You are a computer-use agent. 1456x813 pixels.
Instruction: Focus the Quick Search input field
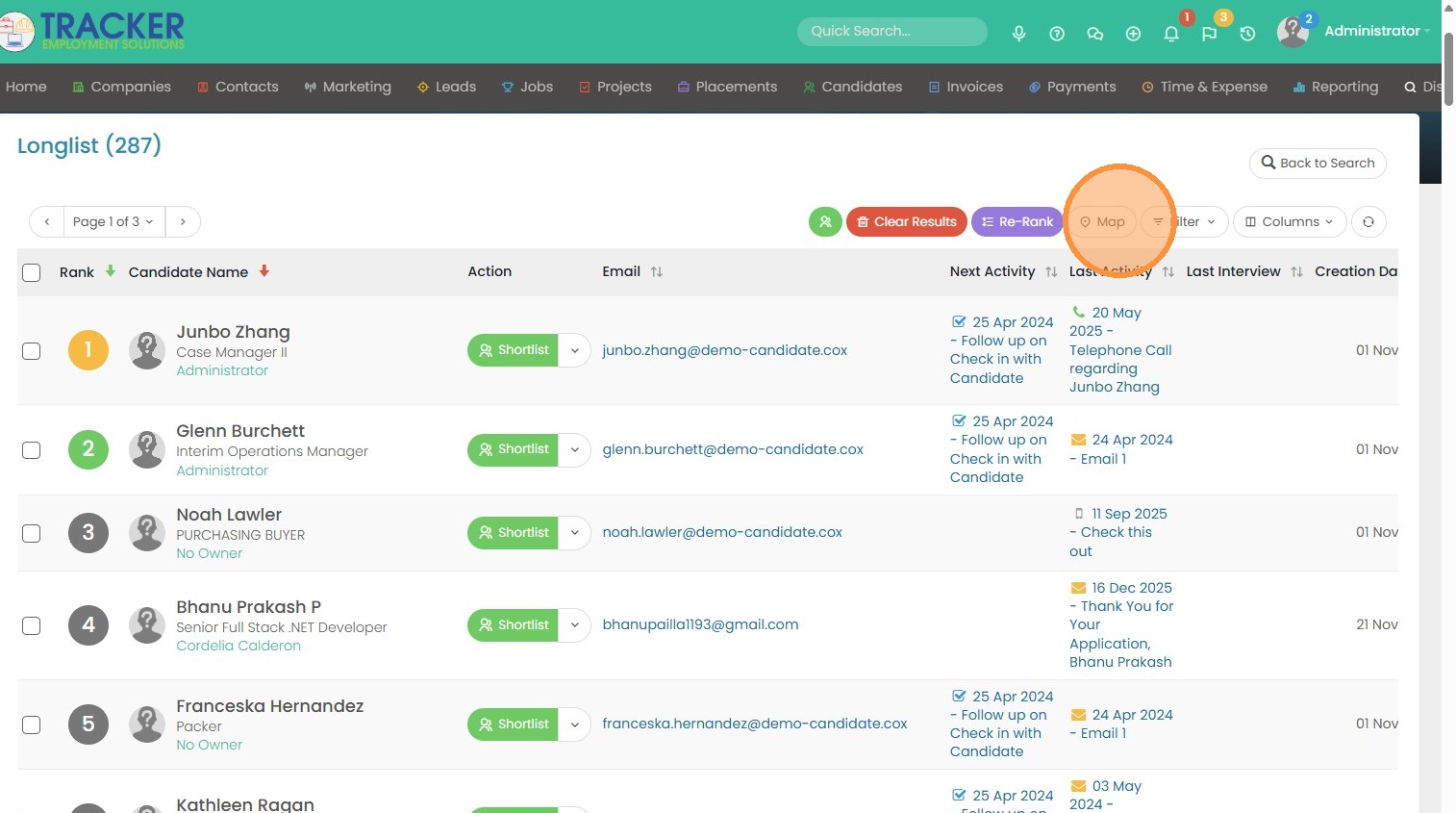coord(891,32)
